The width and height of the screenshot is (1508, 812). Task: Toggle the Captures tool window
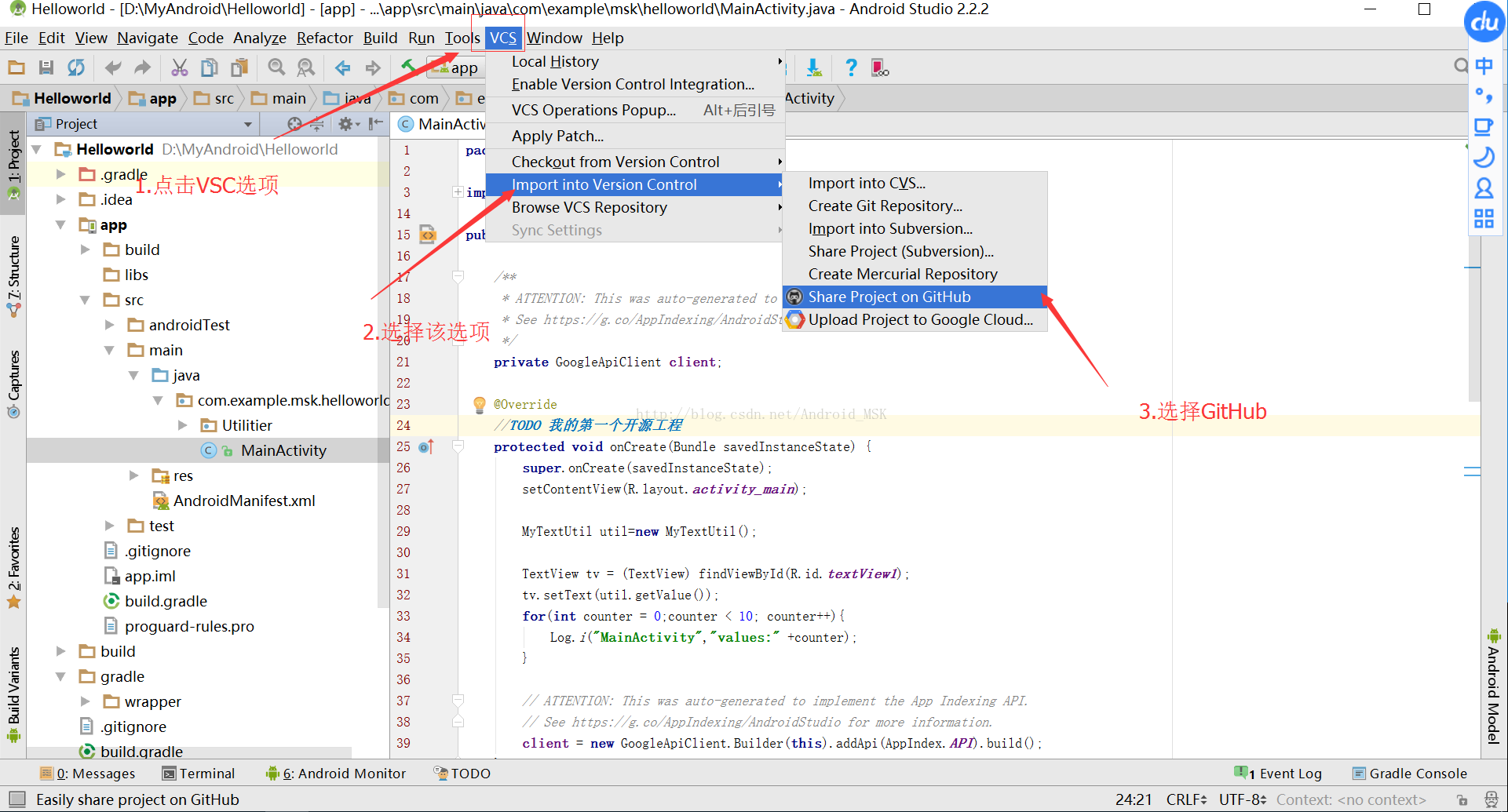(x=13, y=384)
